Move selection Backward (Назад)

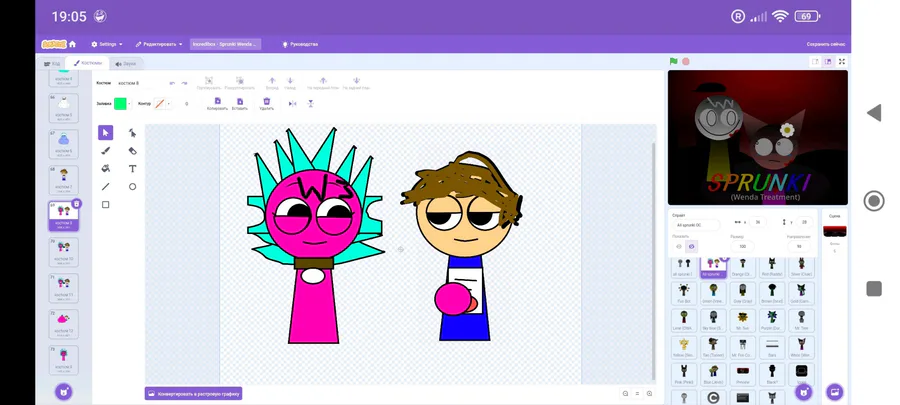click(x=290, y=81)
